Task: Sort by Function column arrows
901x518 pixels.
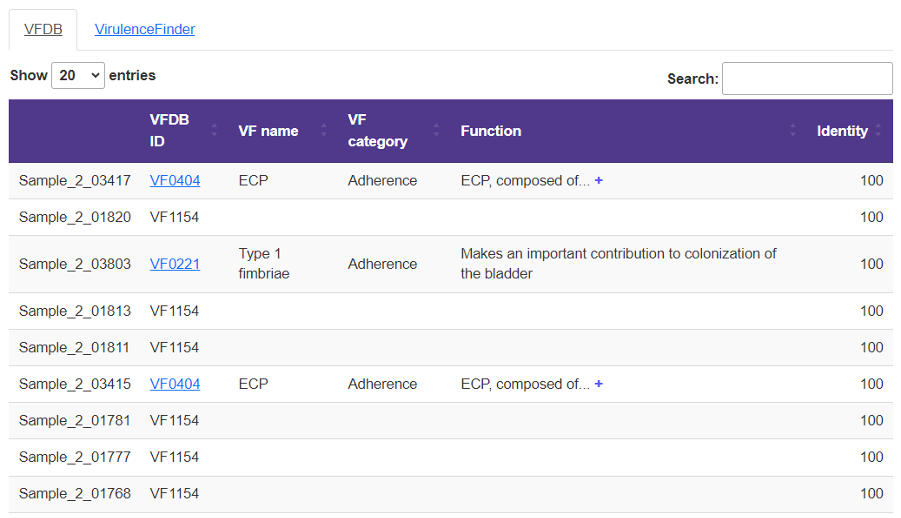Action: point(793,131)
